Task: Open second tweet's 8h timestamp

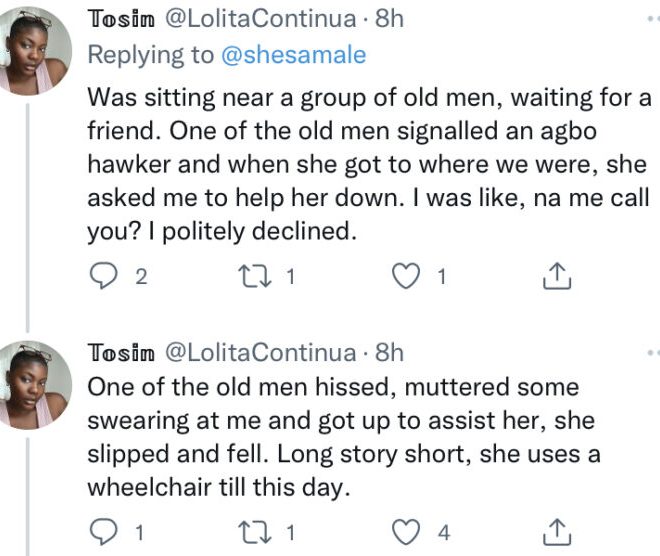Action: click(x=388, y=352)
